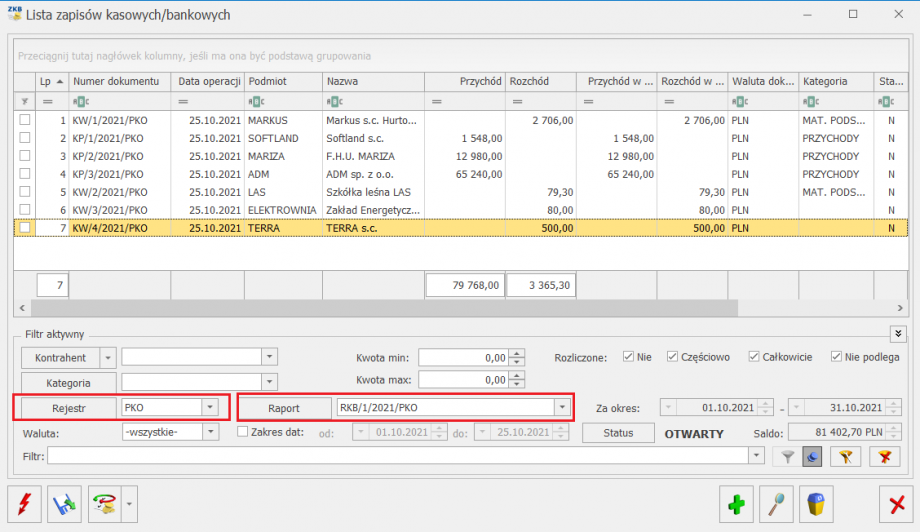This screenshot has width=920, height=532.
Task: Adjust Kwota max spinner arrows
Action: 516,380
